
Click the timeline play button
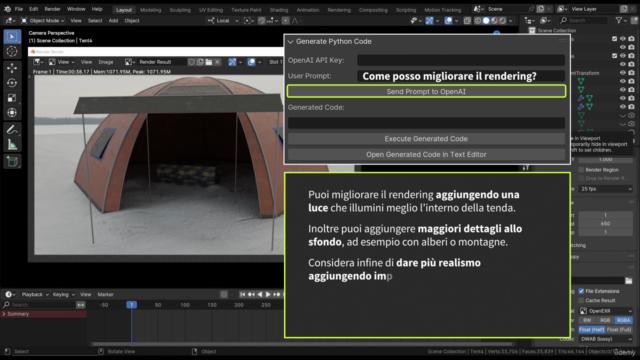[x=268, y=294]
